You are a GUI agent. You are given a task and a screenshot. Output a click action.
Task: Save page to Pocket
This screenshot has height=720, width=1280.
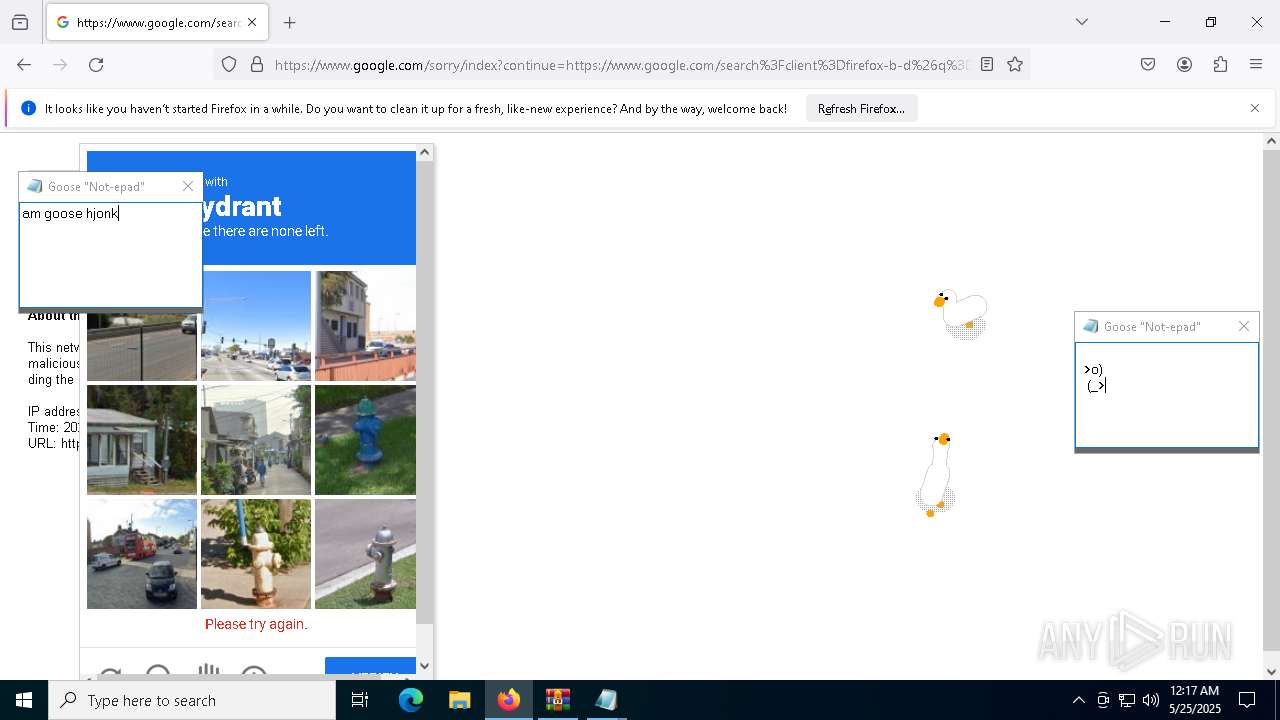[1148, 64]
